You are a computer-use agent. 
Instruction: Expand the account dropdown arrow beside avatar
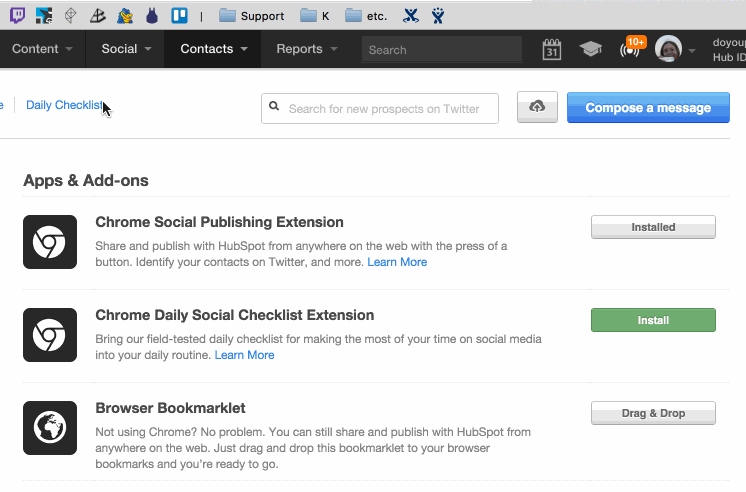[692, 50]
